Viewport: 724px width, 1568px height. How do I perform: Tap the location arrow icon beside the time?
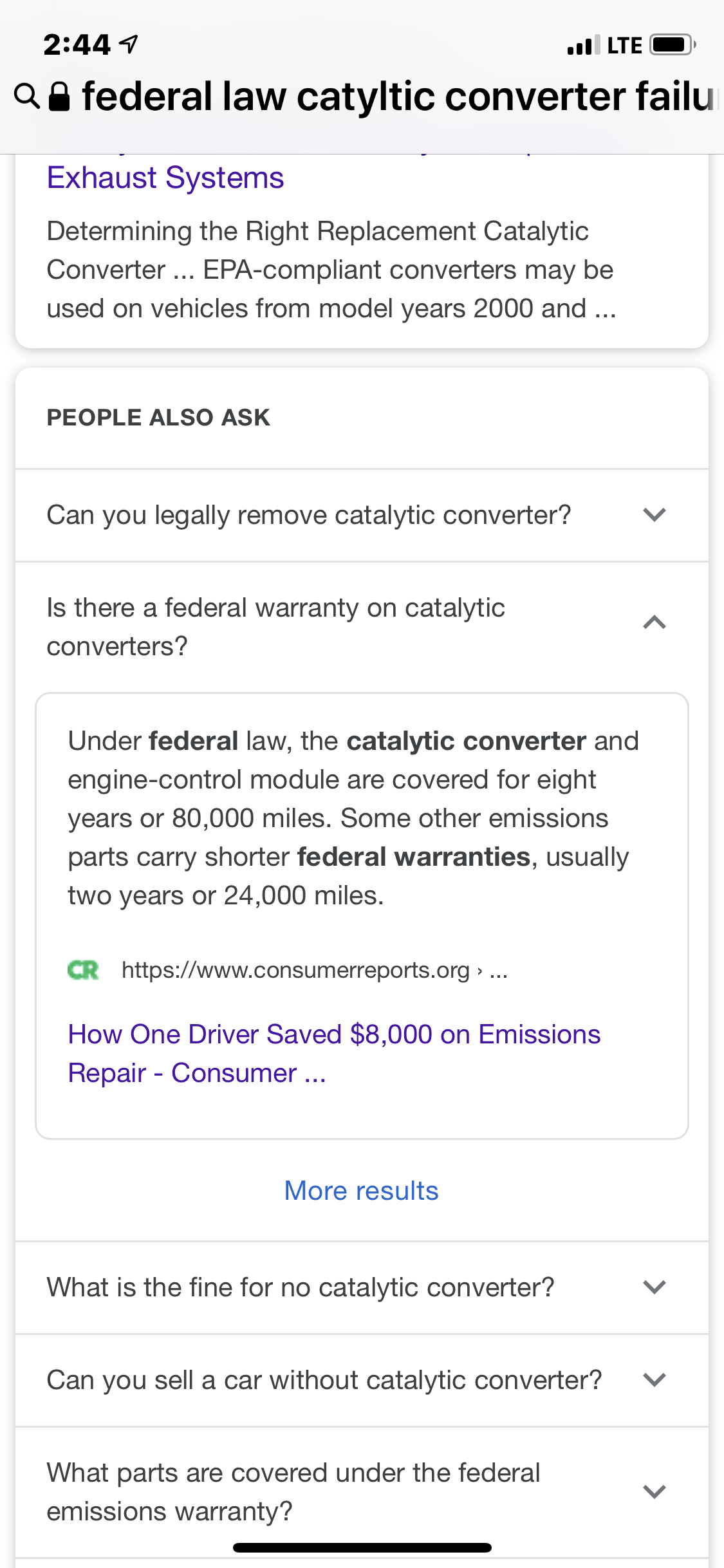click(129, 44)
